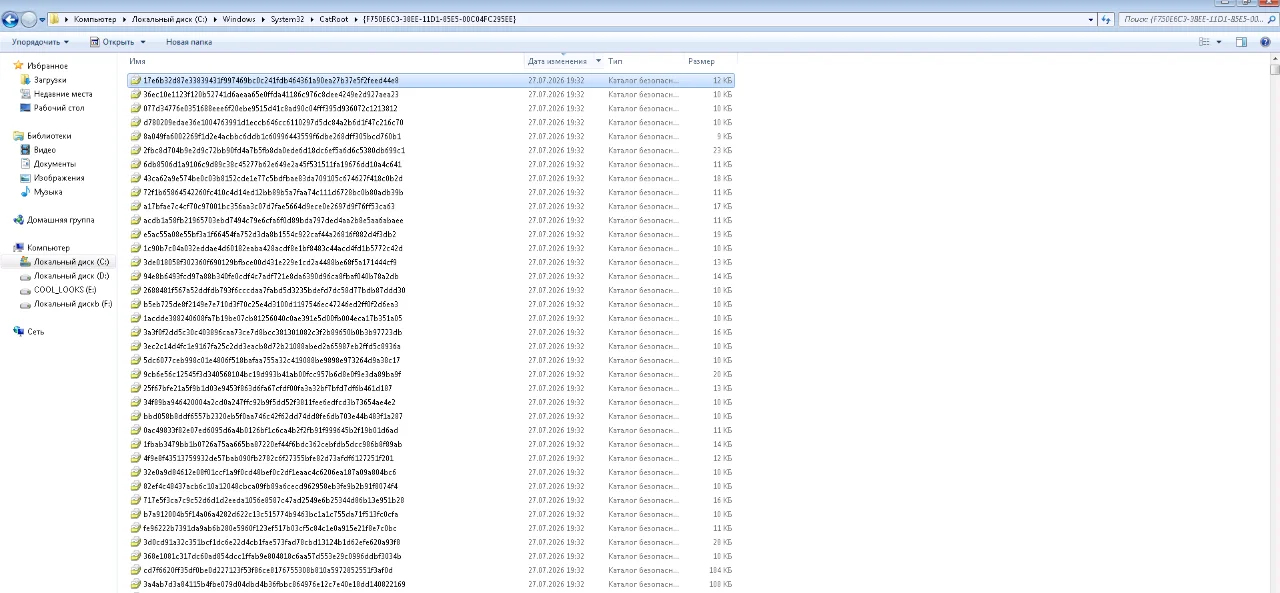Click the Открыть toolbar button
The width and height of the screenshot is (1280, 593).
(x=112, y=42)
